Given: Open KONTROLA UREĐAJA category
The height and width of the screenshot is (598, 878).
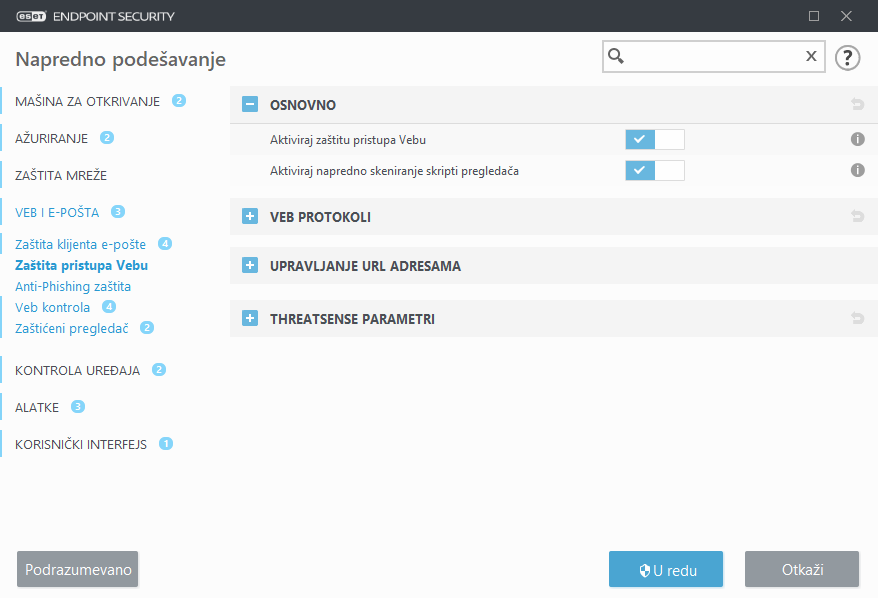Looking at the screenshot, I should (77, 370).
